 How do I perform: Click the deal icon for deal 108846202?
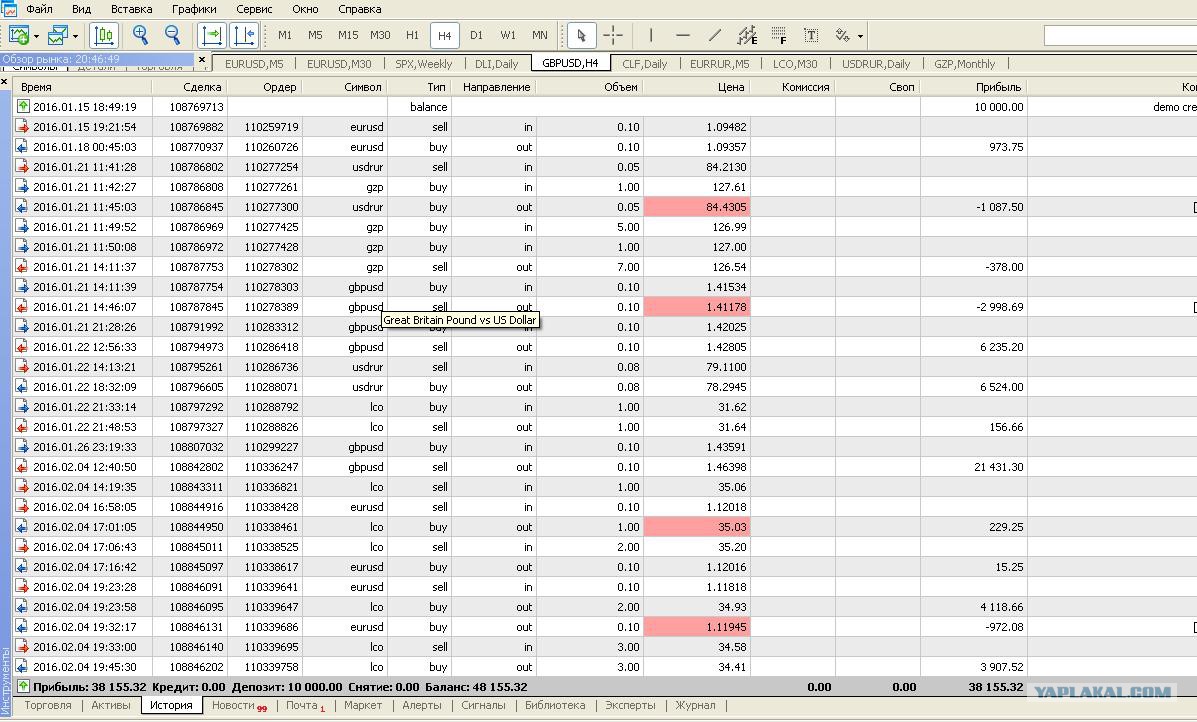point(22,666)
